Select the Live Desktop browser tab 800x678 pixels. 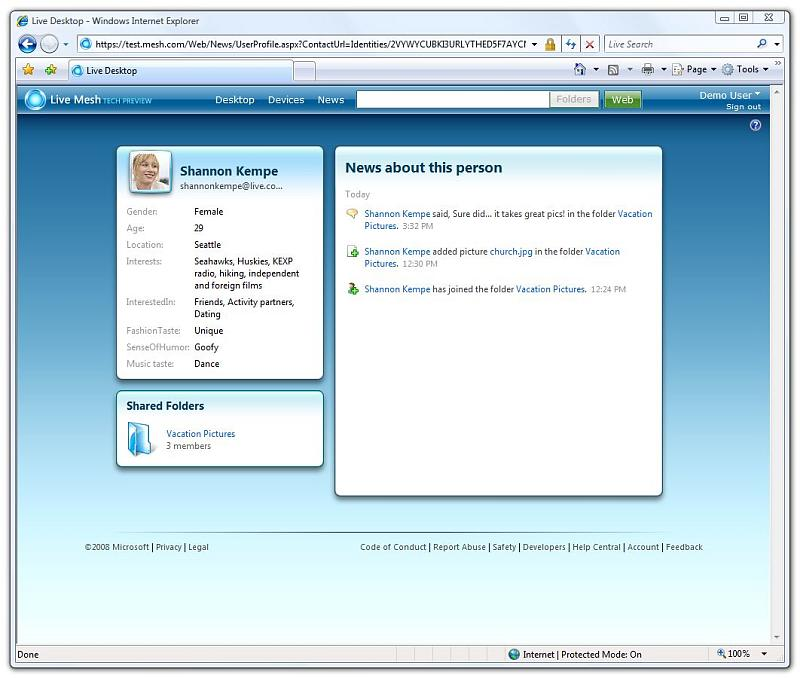(181, 70)
